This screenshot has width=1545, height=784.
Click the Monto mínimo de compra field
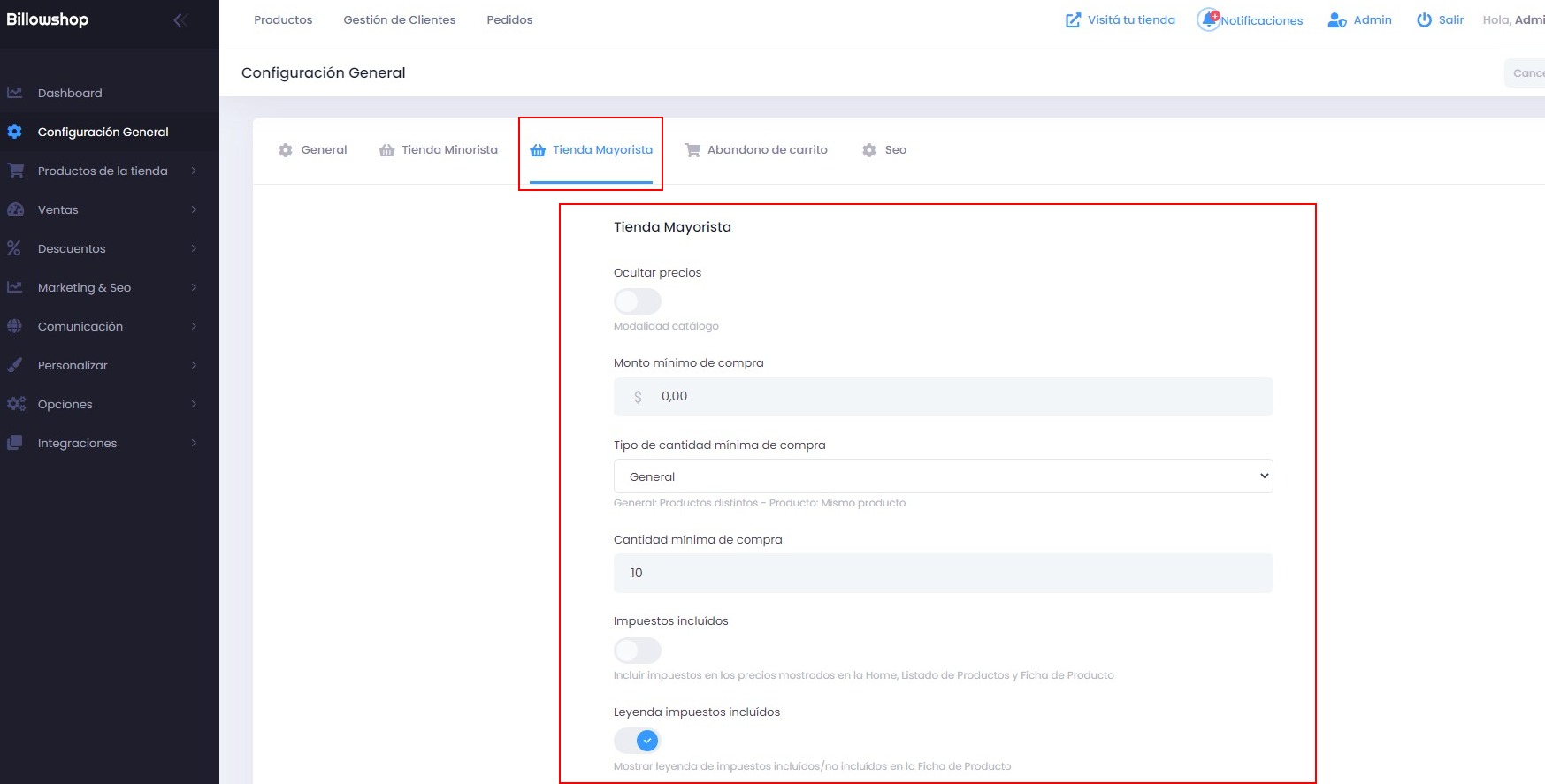pyautogui.click(x=943, y=397)
